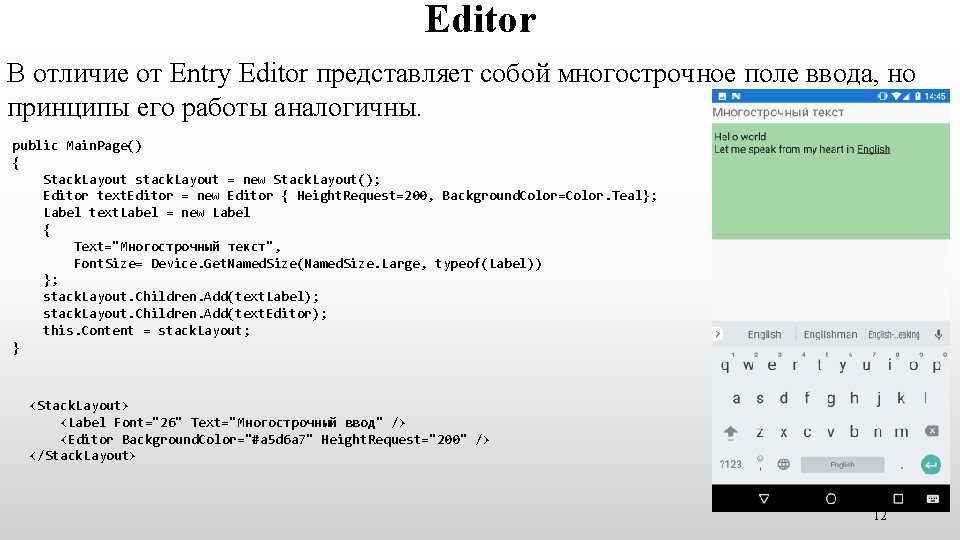Viewport: 960px width, 540px height.
Task: Switch to ?123 symbols keyboard
Action: [730, 464]
